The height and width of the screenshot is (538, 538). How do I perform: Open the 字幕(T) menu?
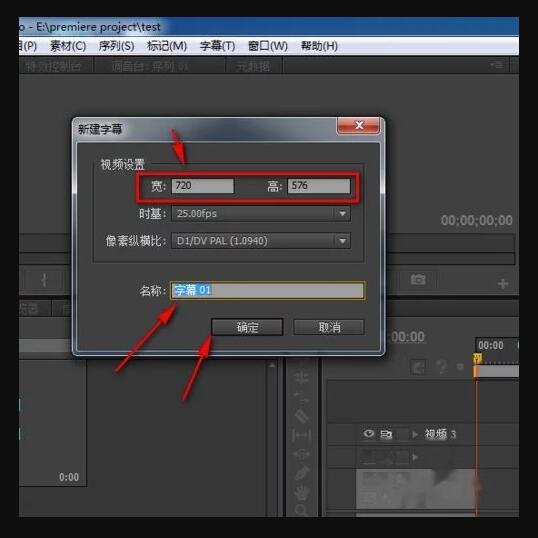[x=217, y=46]
